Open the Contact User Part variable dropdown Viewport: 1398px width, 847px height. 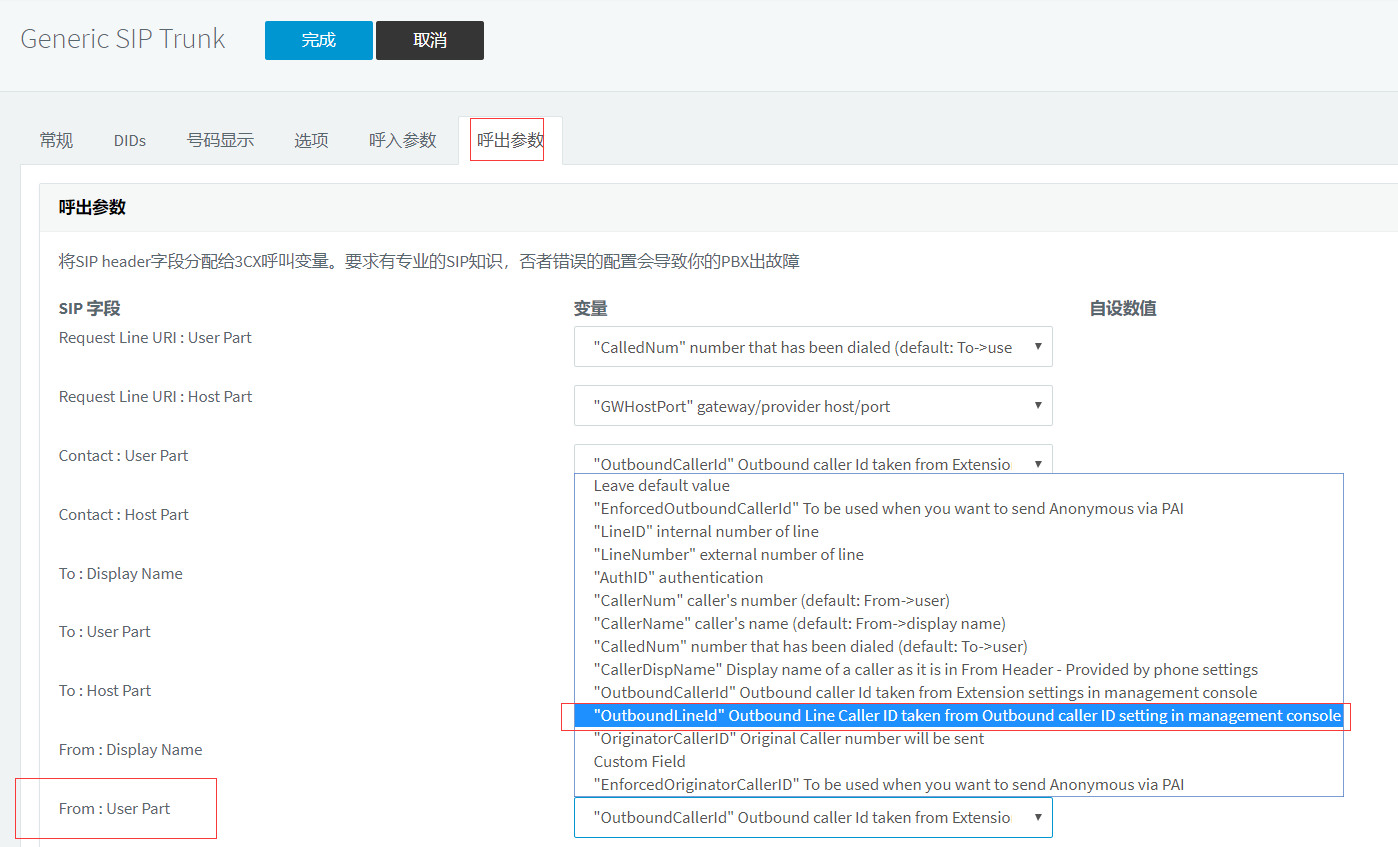coord(812,463)
